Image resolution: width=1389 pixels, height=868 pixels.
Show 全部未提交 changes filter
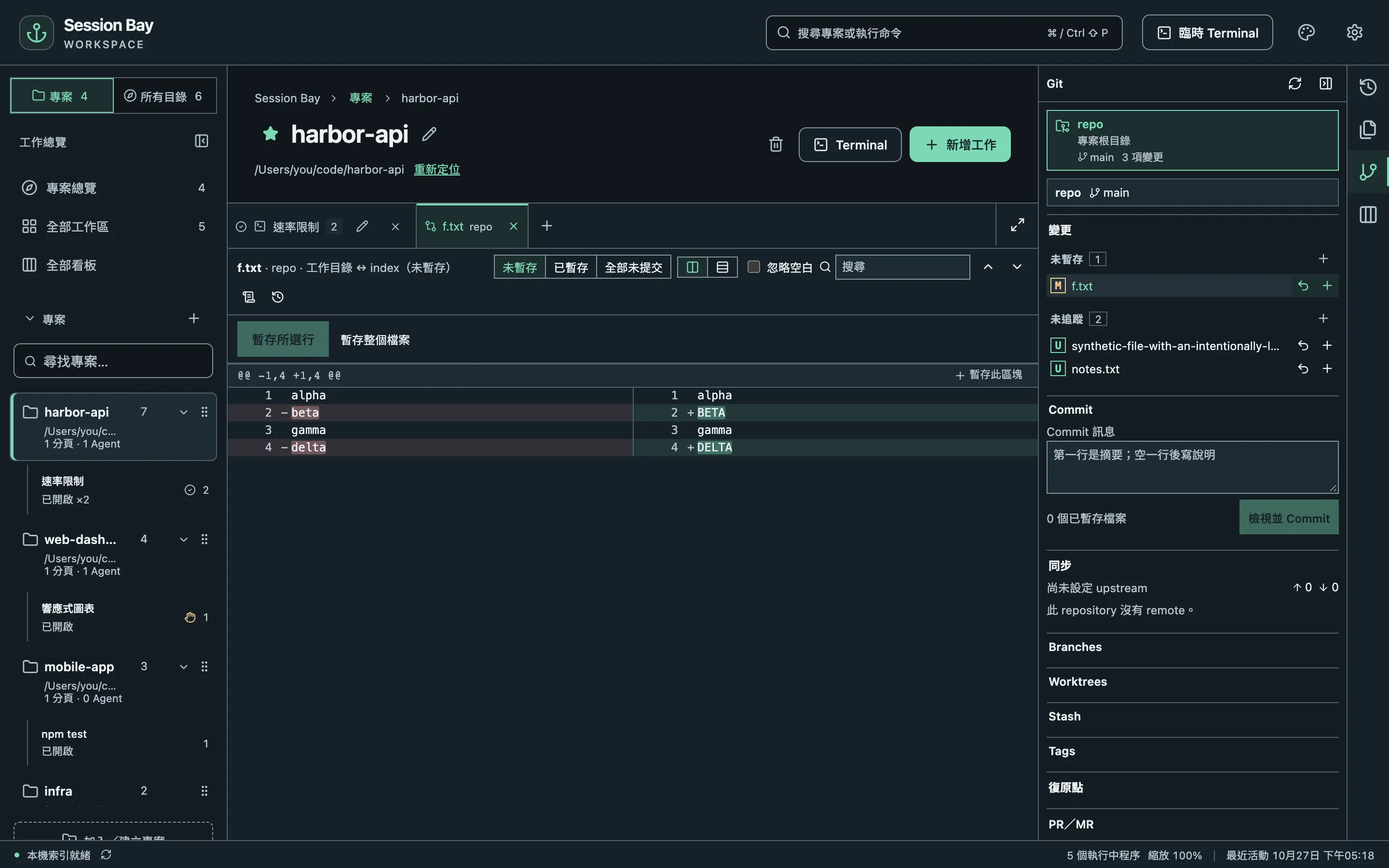pyautogui.click(x=634, y=267)
